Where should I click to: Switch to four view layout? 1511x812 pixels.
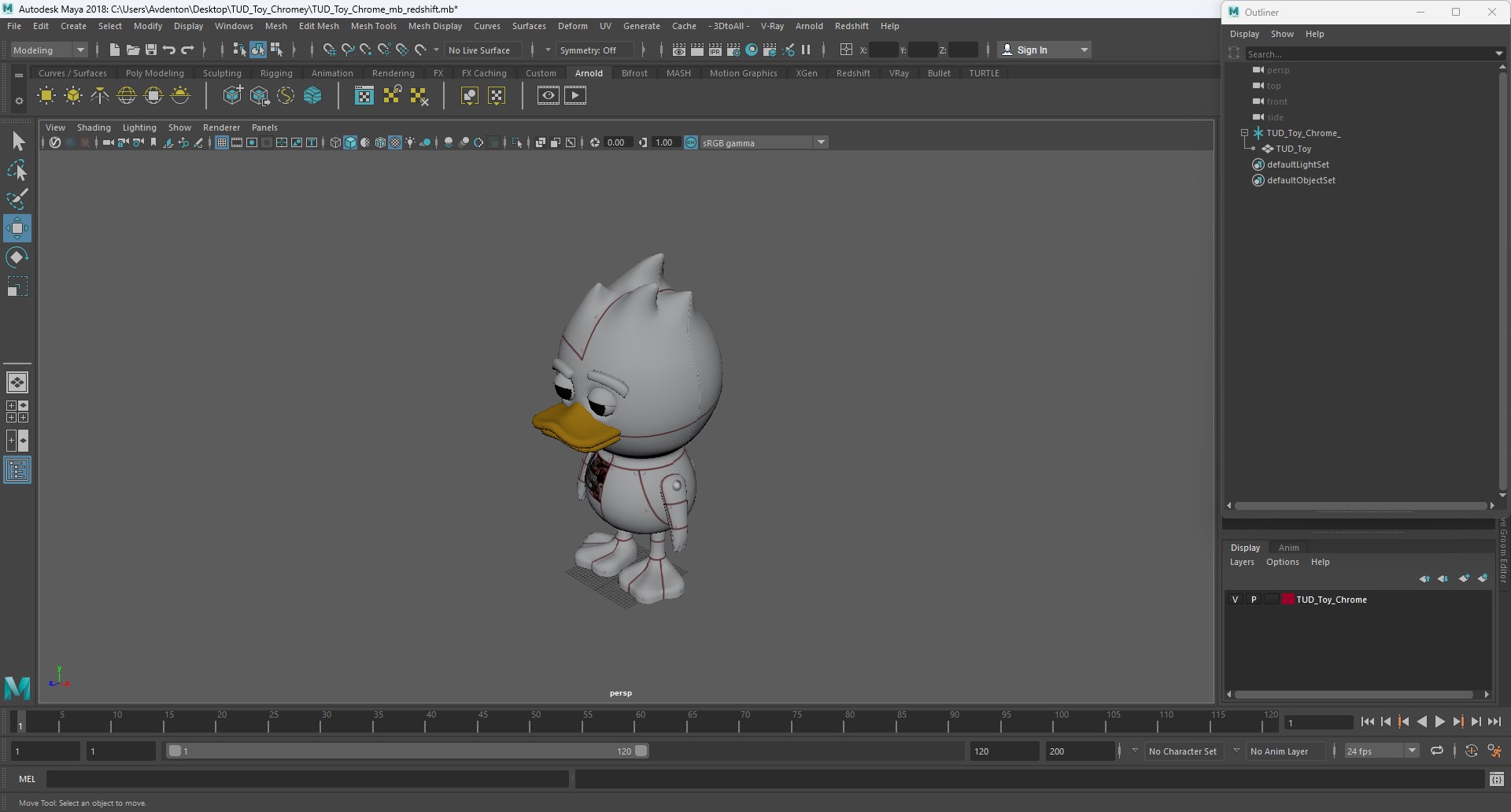[17, 412]
